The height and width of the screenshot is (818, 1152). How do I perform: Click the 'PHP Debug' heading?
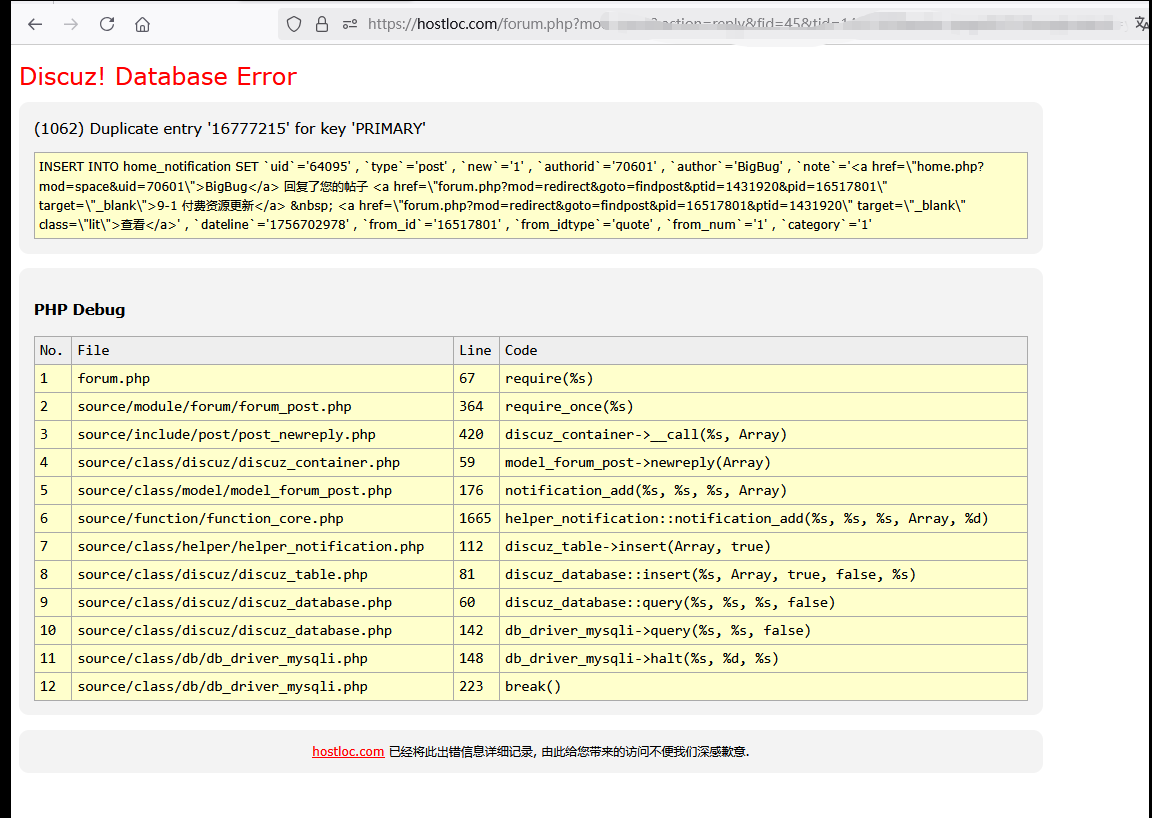point(79,309)
